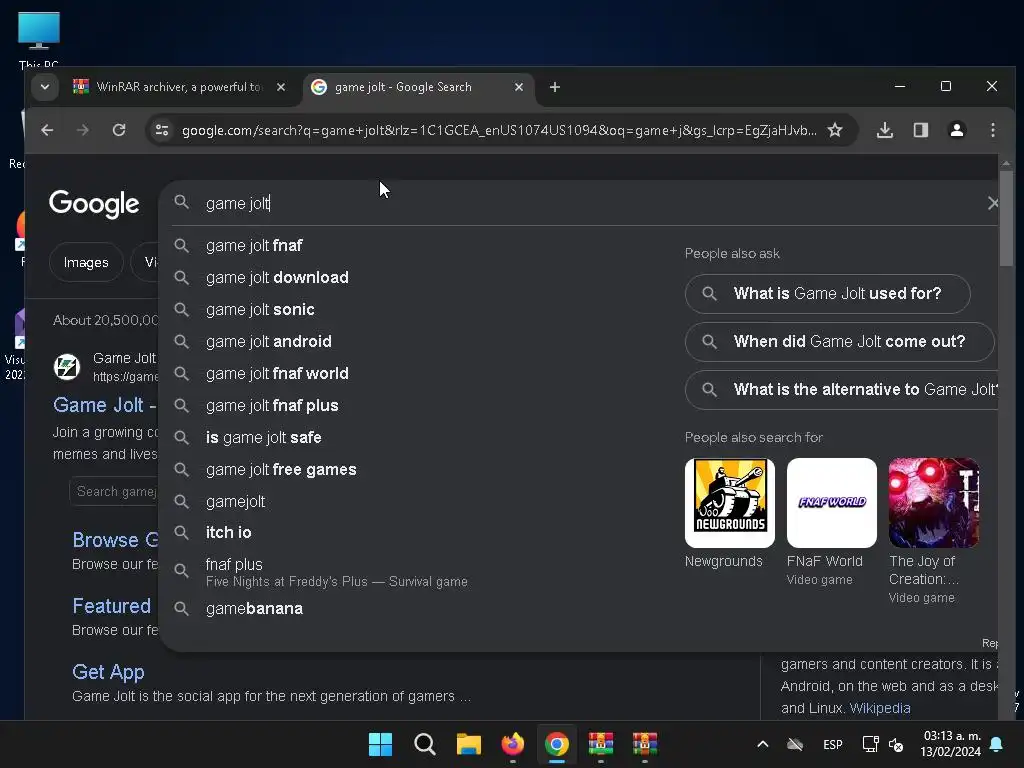The height and width of the screenshot is (768, 1024).
Task: Open the muted volume tray icon
Action: [896, 744]
